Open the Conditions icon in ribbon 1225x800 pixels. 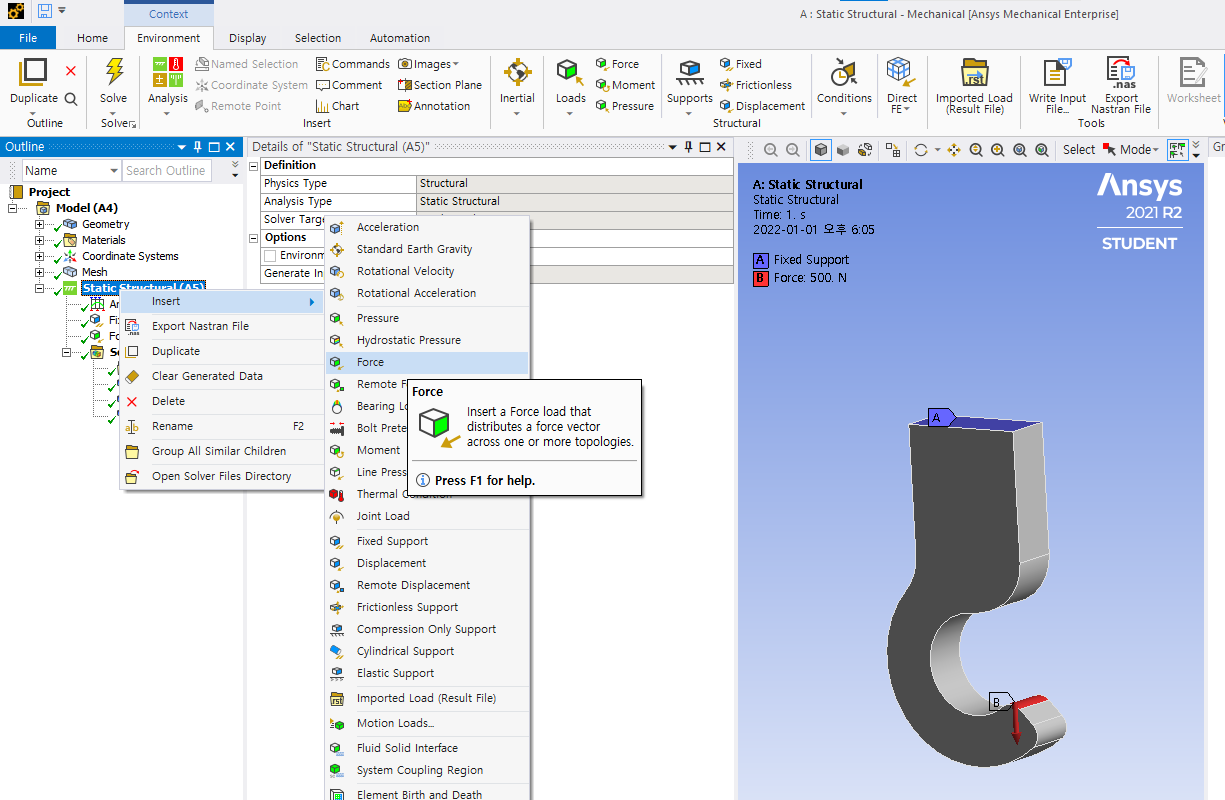point(844,73)
